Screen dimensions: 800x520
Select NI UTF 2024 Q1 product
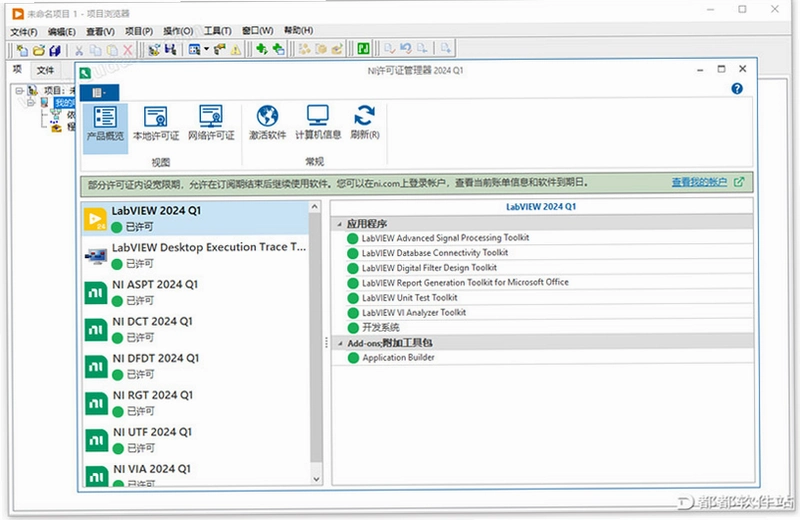click(195, 439)
